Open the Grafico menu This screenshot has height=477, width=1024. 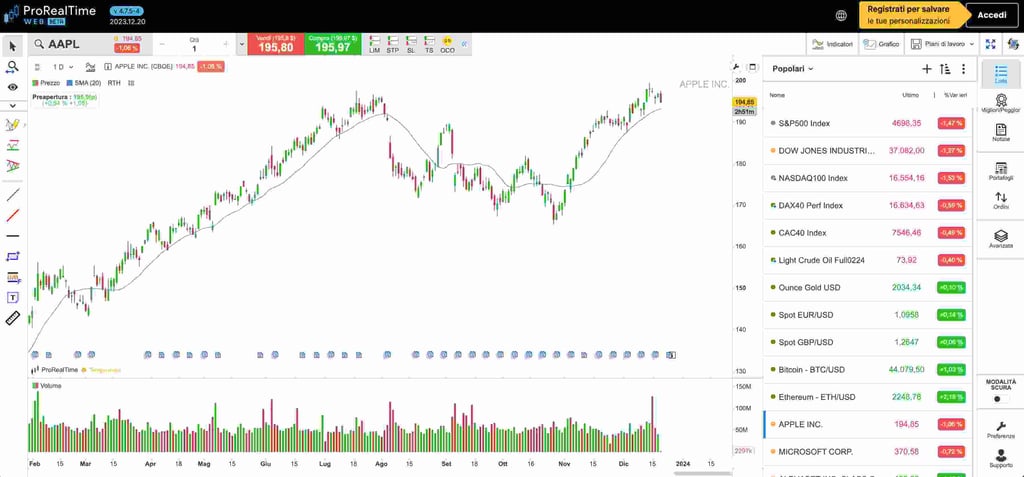tap(881, 44)
